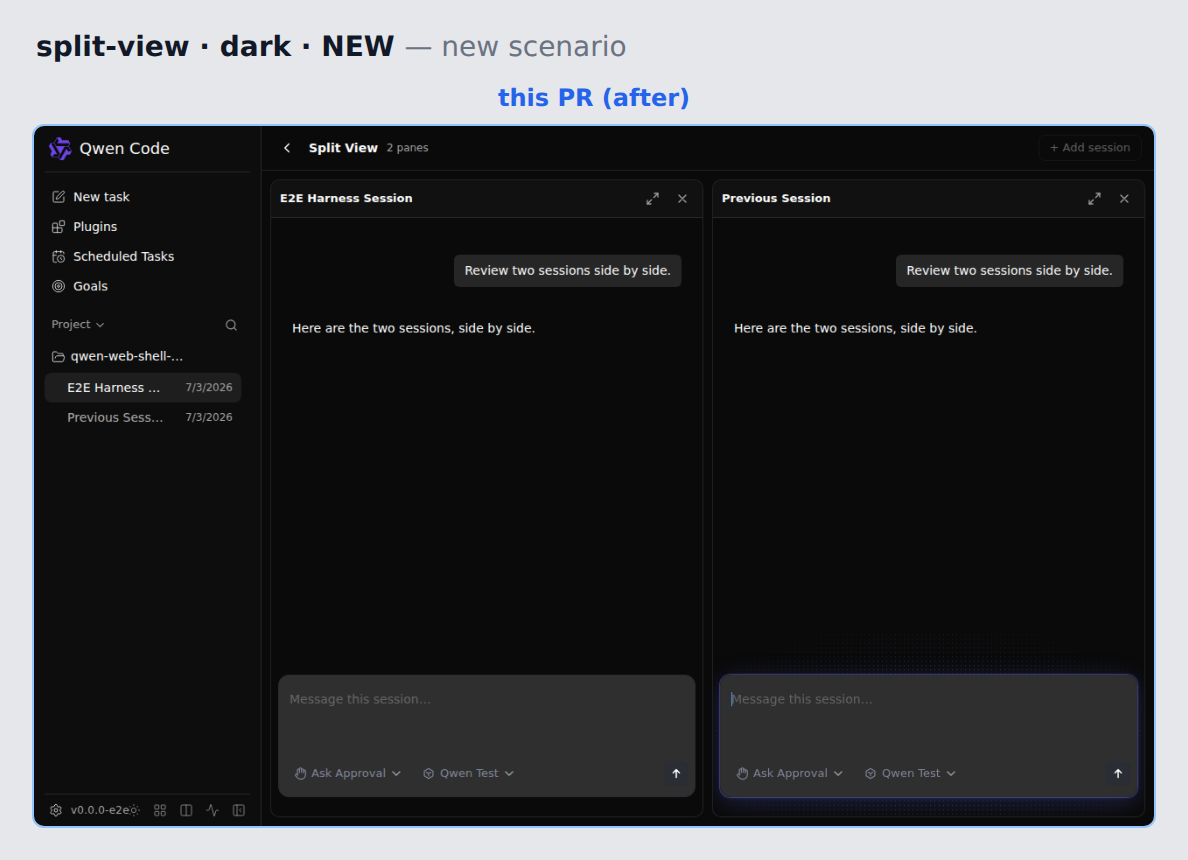Click the 'Here are the two sessions' reply in the Previous Session pane
Screen dimensions: 1188x860
(x=855, y=328)
